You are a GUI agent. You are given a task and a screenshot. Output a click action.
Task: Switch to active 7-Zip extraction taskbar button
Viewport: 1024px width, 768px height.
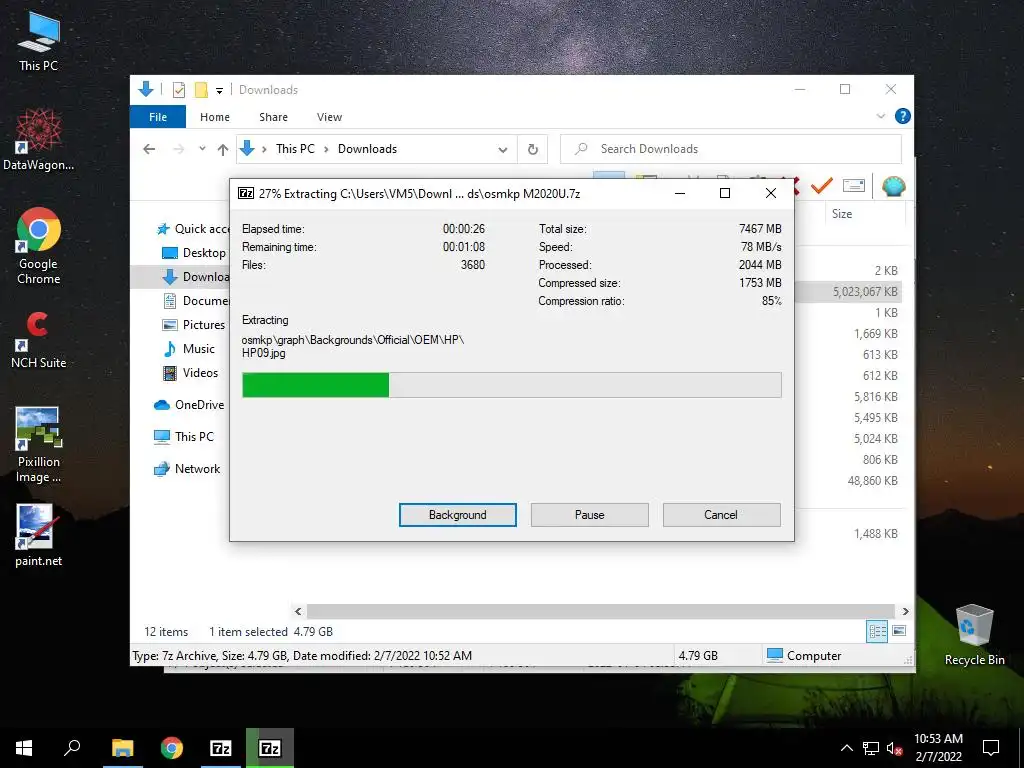pyautogui.click(x=270, y=748)
